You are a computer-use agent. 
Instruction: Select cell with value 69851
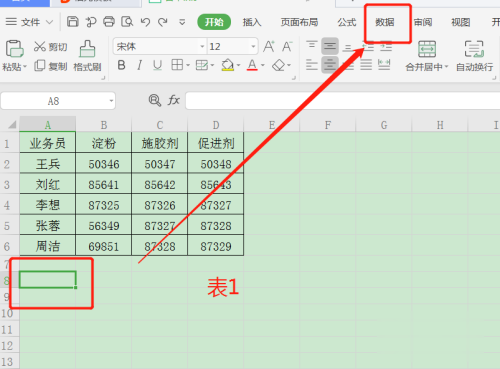pyautogui.click(x=104, y=246)
